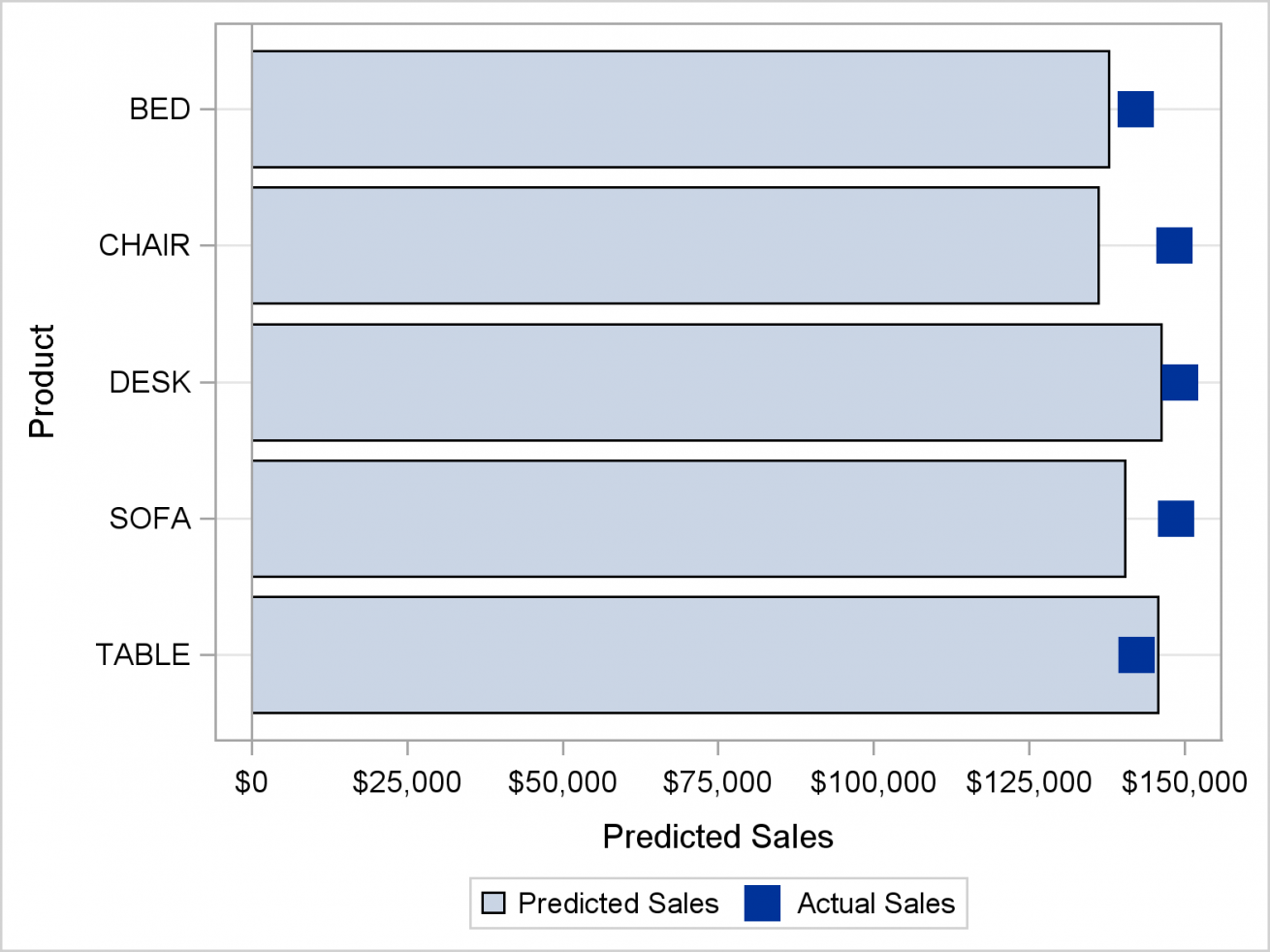Click the Actual Sales legend swatch
This screenshot has width=1270, height=952.
tap(762, 904)
